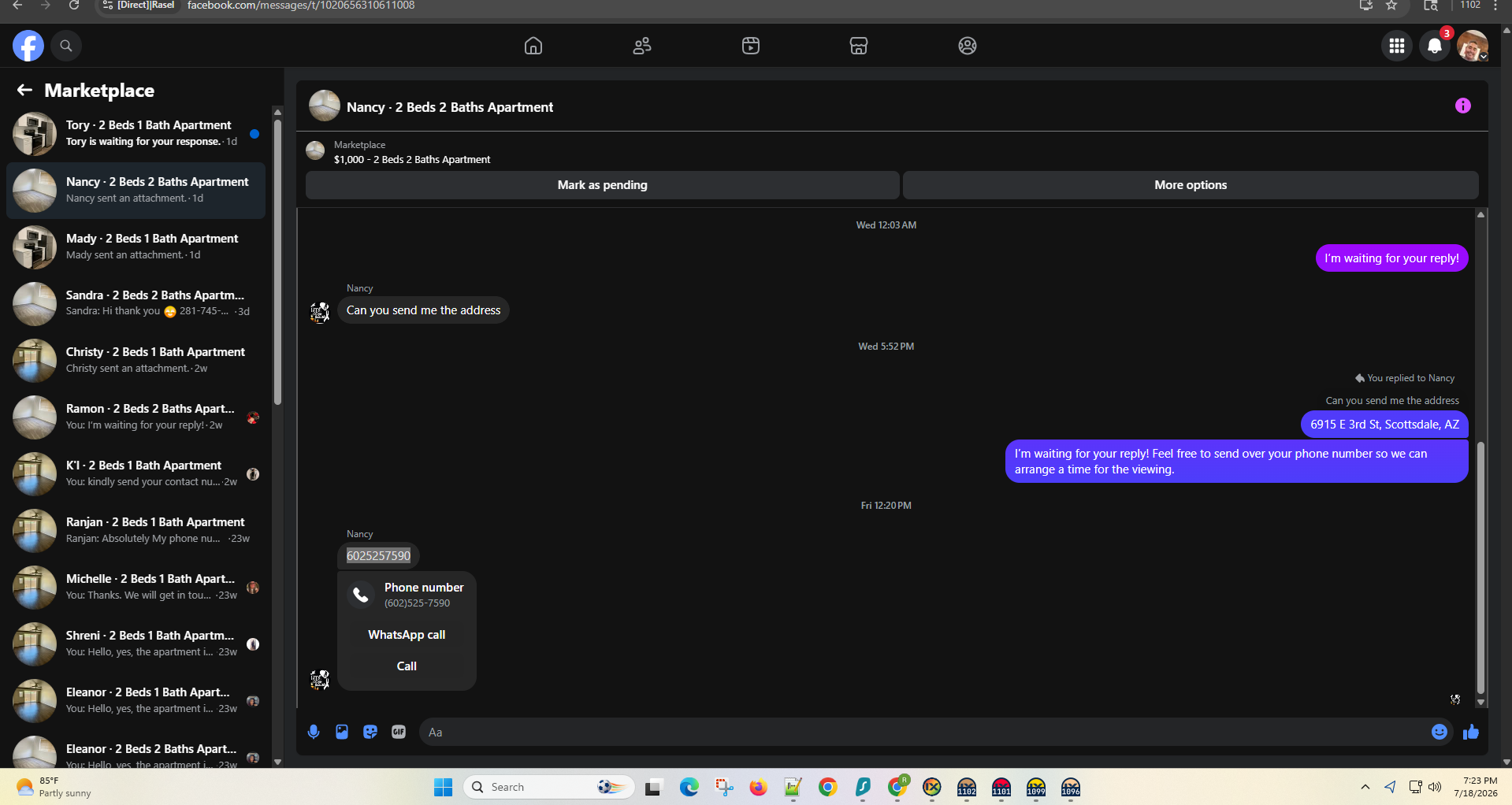Open Ramon's 2 Beds 2 Baths conversation
This screenshot has height=805, width=1512.
136,417
